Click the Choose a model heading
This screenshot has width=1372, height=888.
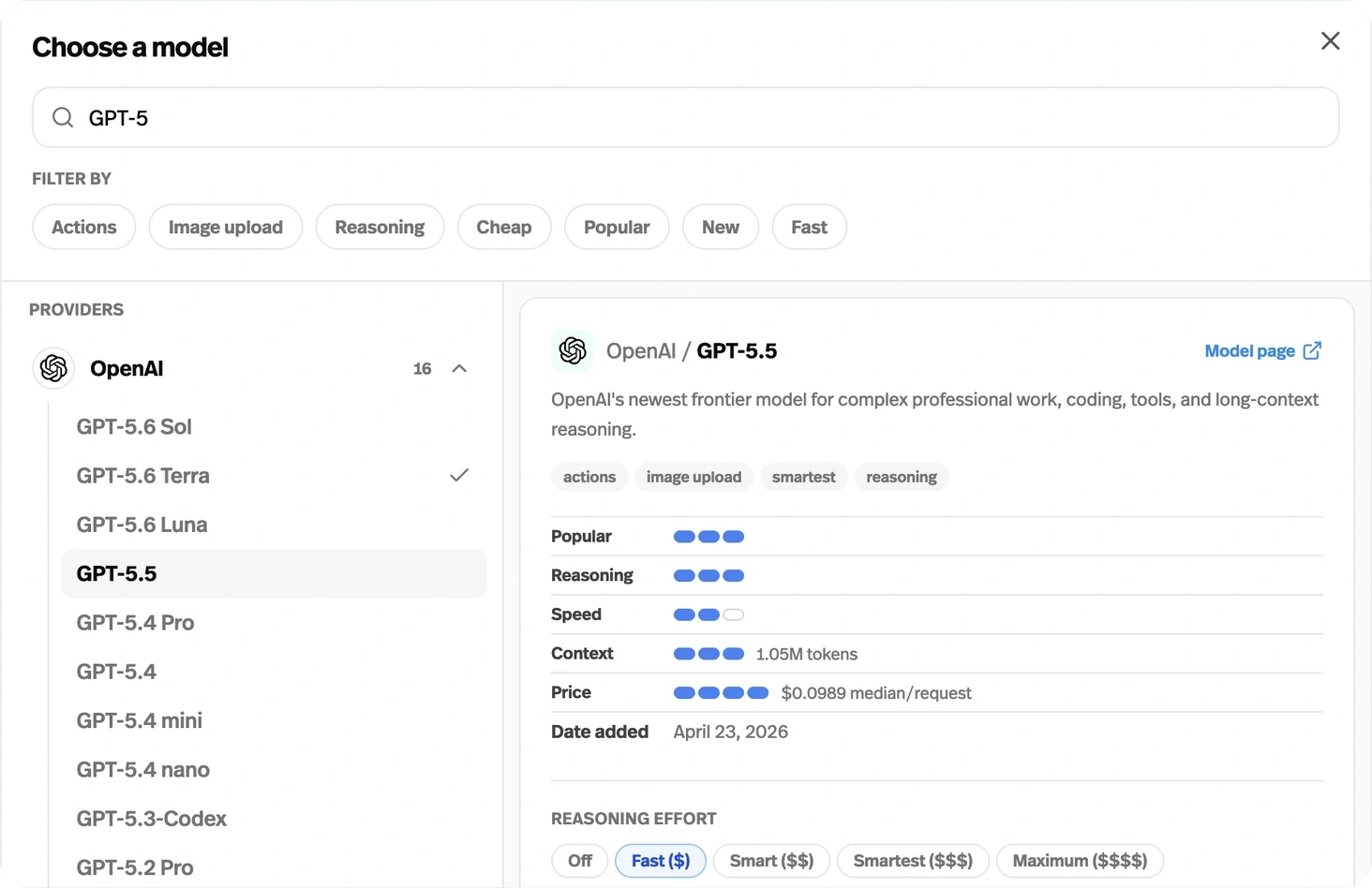pyautogui.click(x=130, y=47)
